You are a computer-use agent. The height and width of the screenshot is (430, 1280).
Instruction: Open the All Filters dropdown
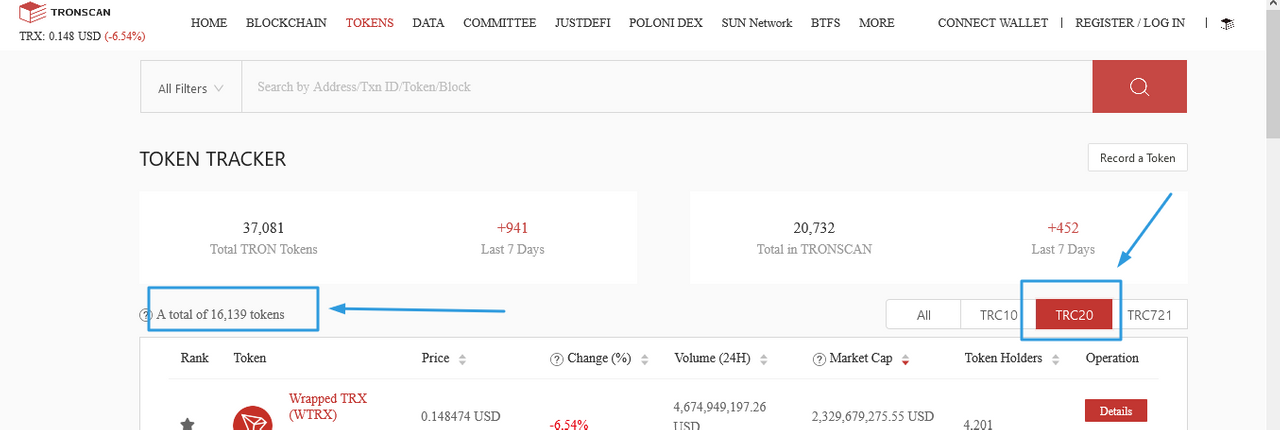click(x=190, y=88)
